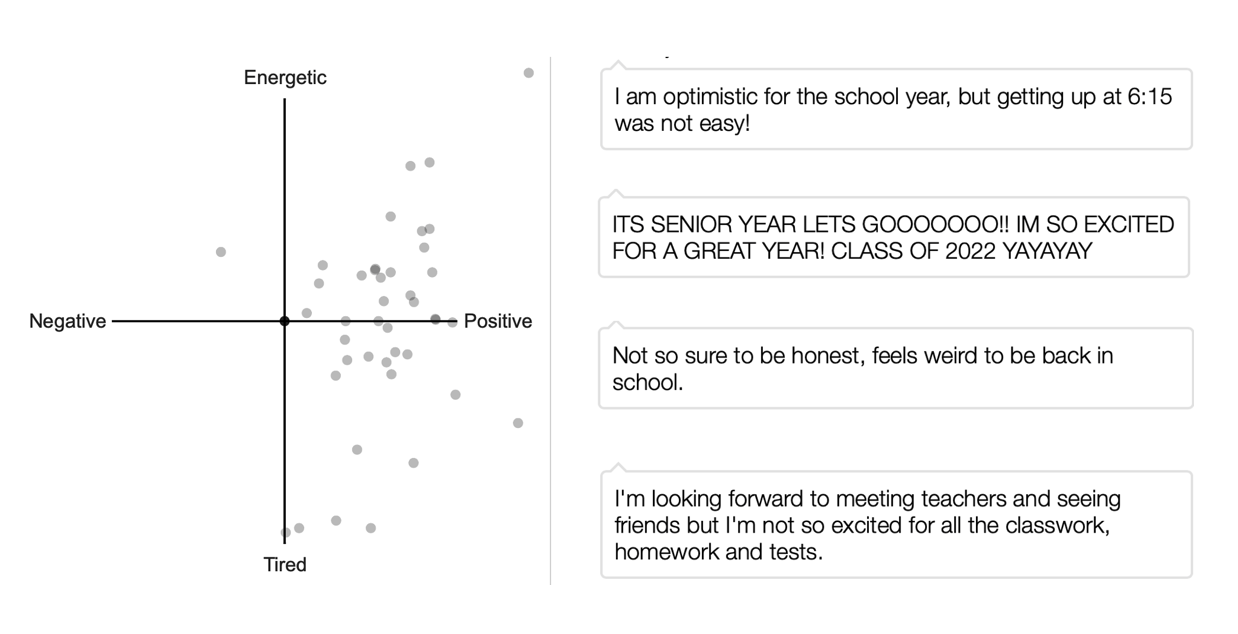Select the dot sitting at the Tired axis end
The width and height of the screenshot is (1238, 634).
point(286,532)
